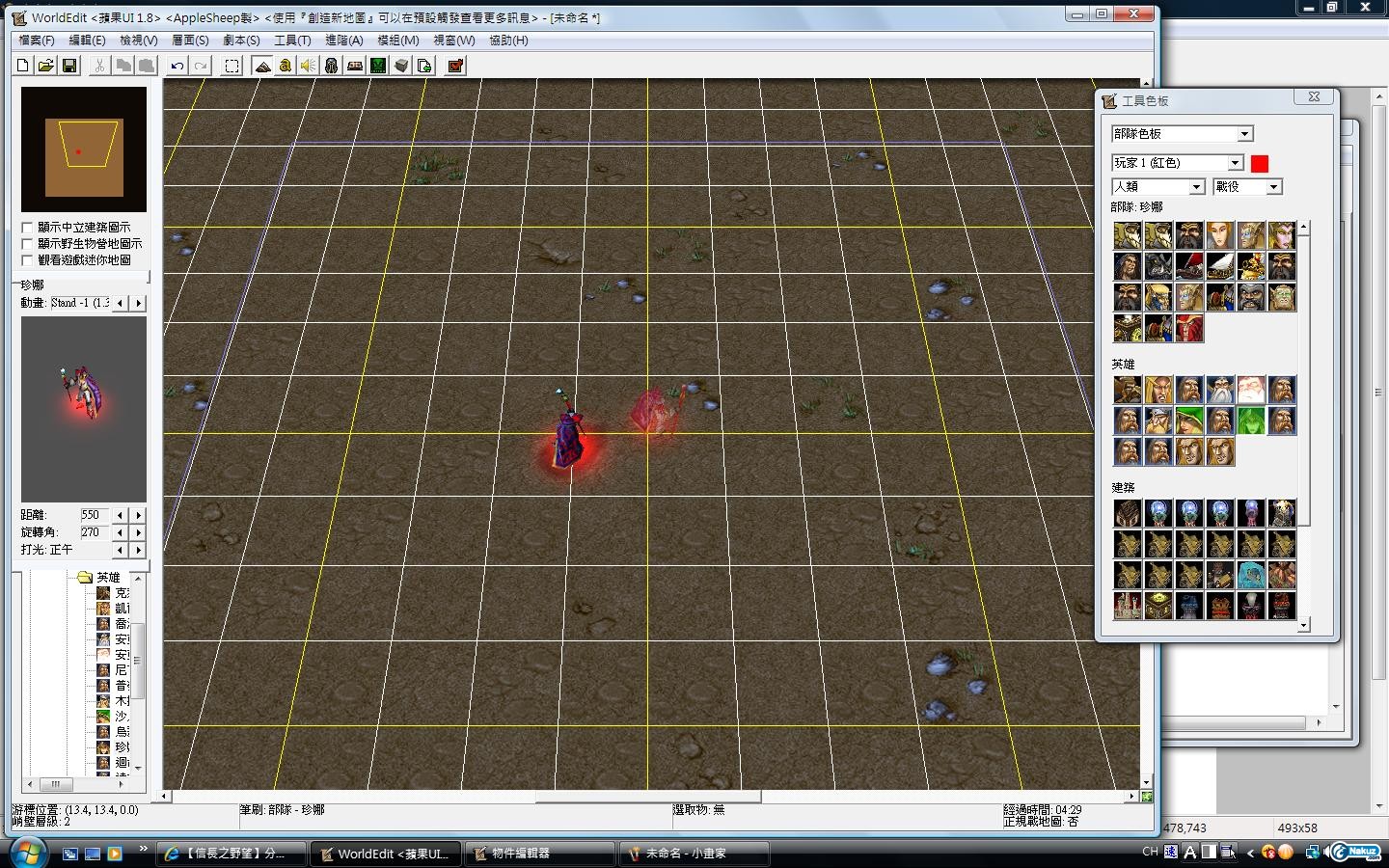This screenshot has width=1389, height=868.
Task: Increase the distance value with right arrow
Action: coord(139,515)
